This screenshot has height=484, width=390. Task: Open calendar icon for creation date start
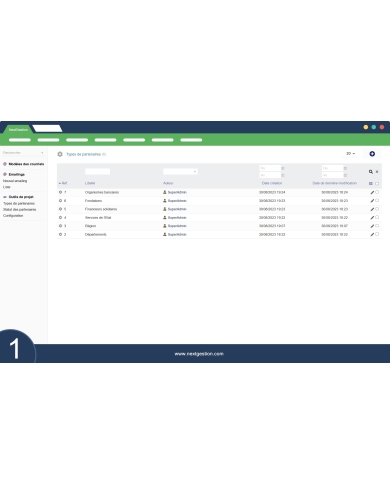[283, 168]
